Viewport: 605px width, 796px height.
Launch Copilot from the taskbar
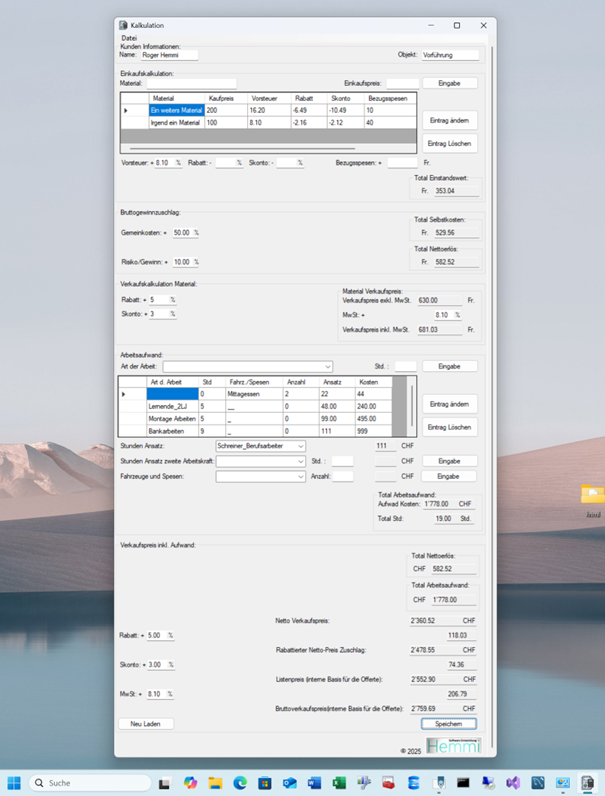[x=190, y=783]
